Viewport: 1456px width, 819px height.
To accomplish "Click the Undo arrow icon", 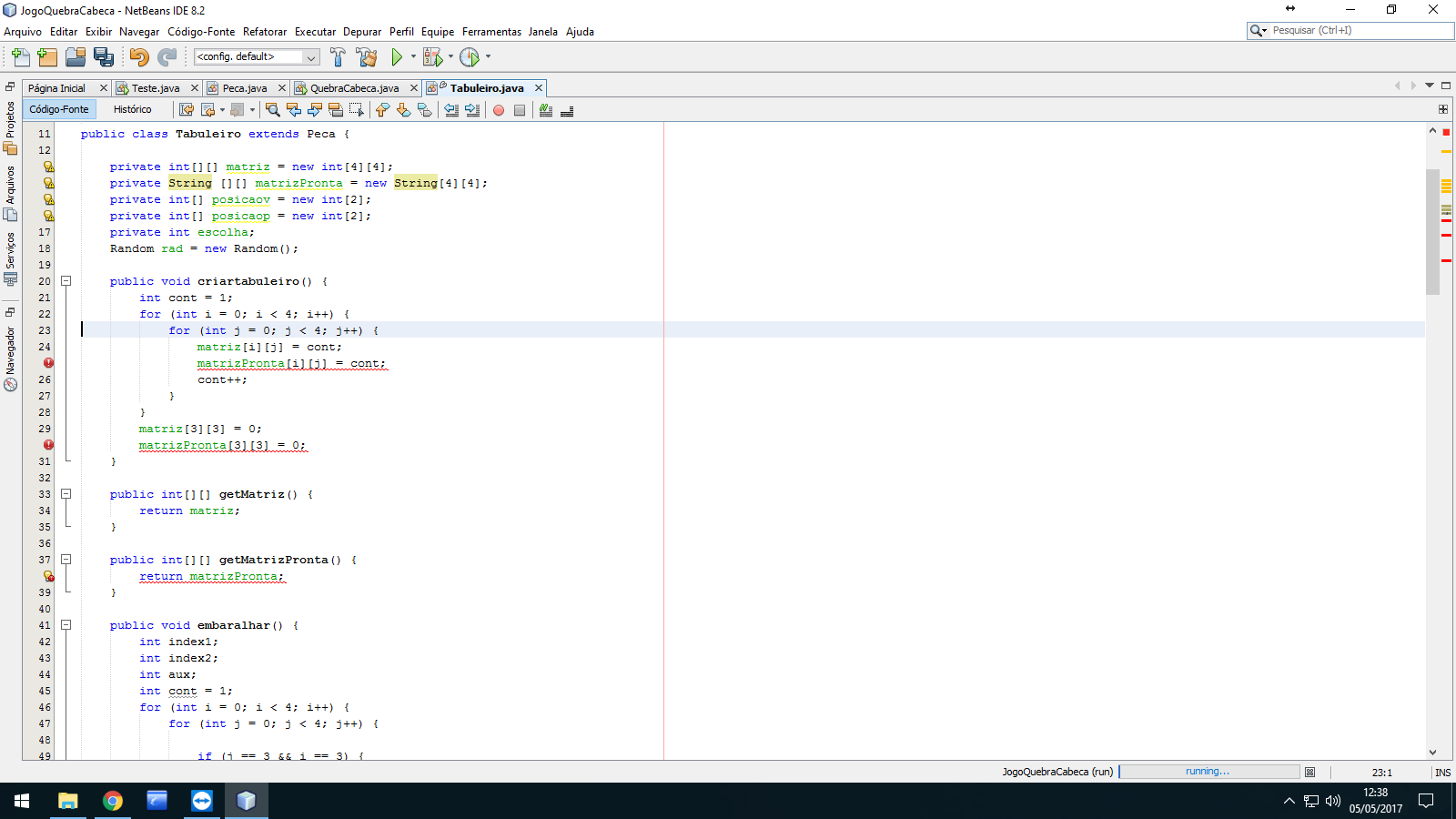I will pyautogui.click(x=138, y=57).
